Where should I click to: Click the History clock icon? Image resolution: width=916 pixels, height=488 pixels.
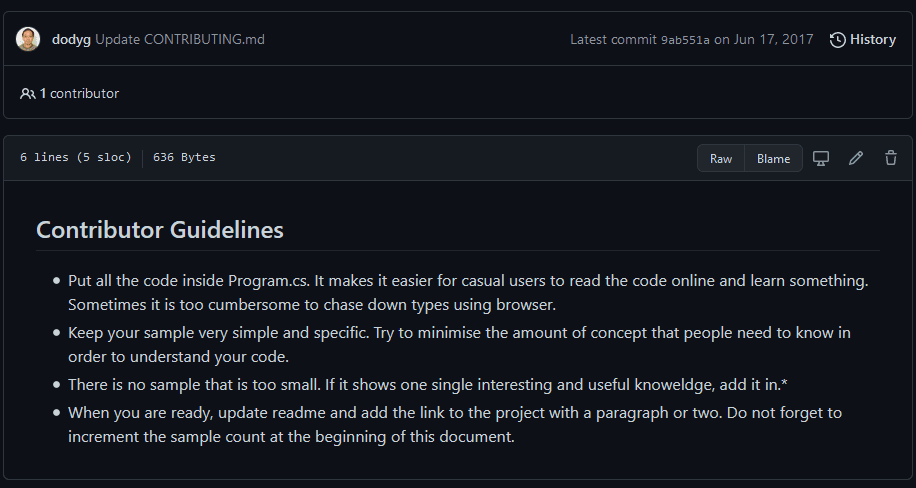click(838, 40)
